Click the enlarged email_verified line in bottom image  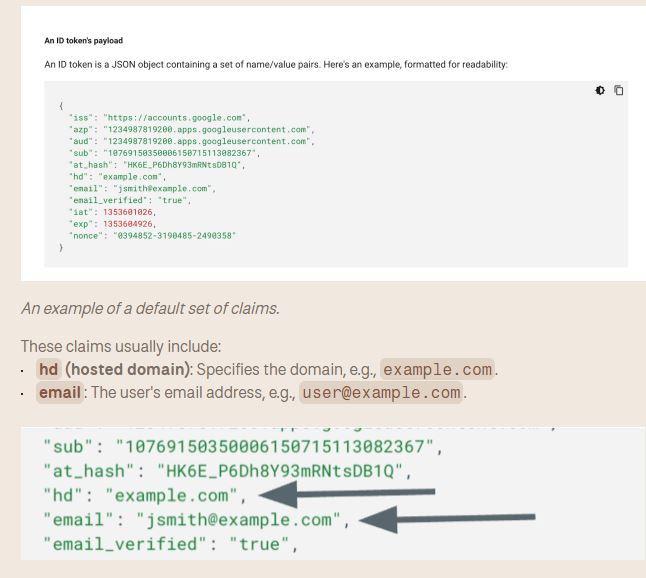coord(171,544)
